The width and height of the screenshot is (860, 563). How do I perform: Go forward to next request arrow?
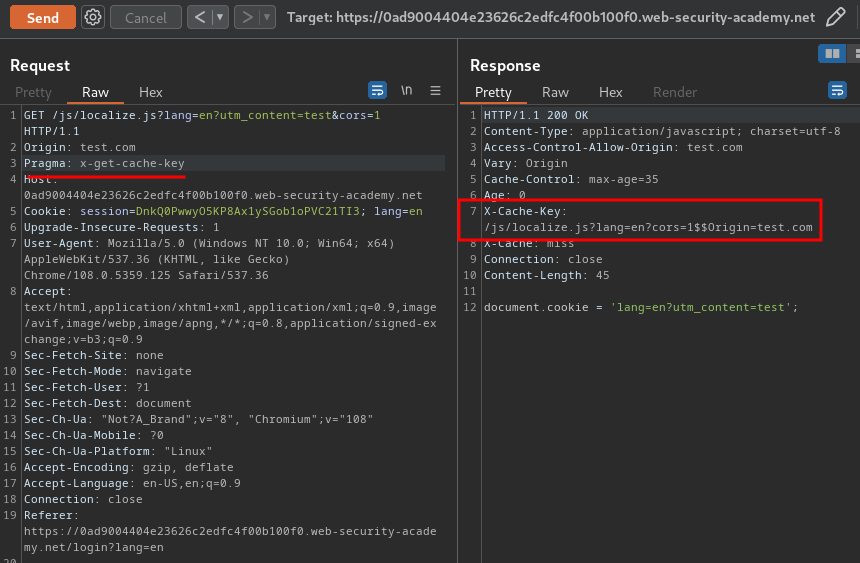point(247,18)
